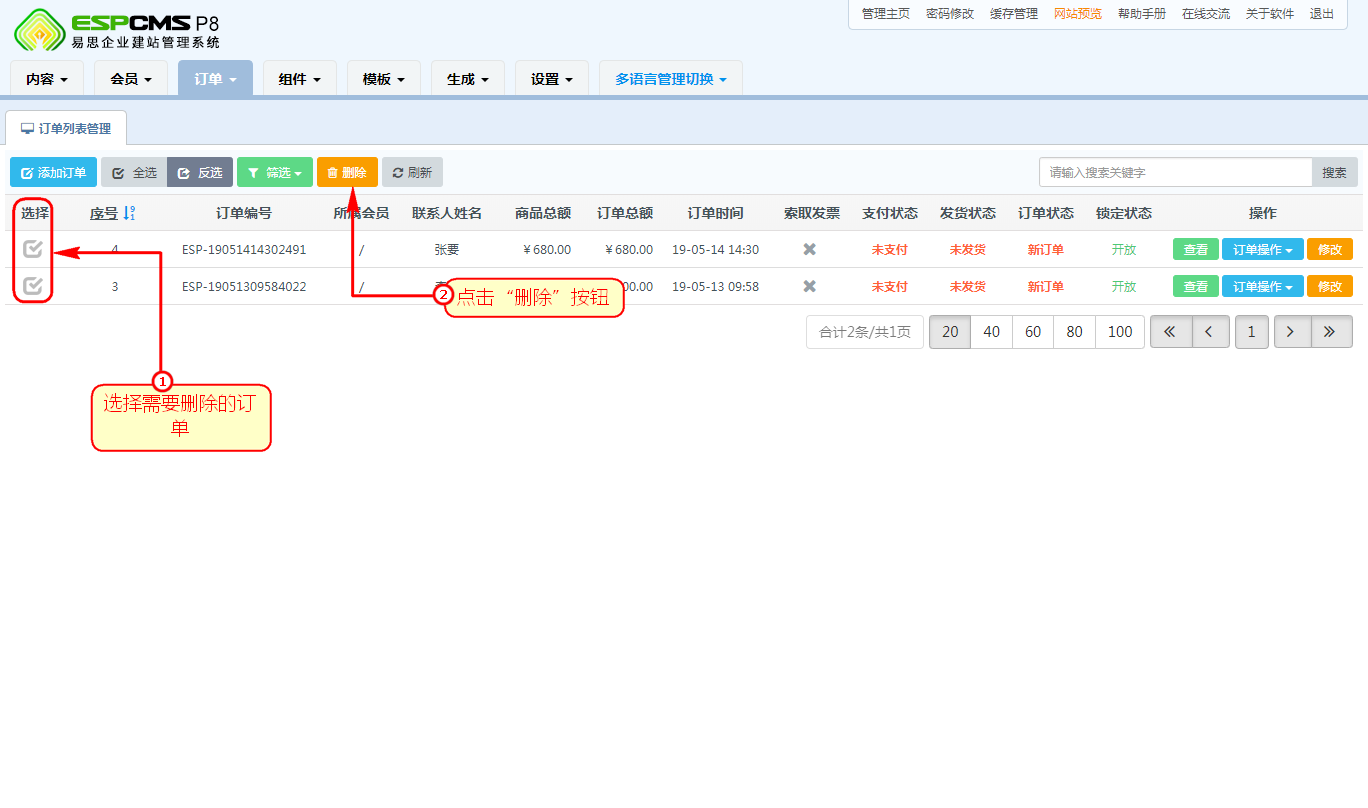Click order number ESP-19051309584022
Image resolution: width=1368 pixels, height=808 pixels.
click(x=244, y=286)
